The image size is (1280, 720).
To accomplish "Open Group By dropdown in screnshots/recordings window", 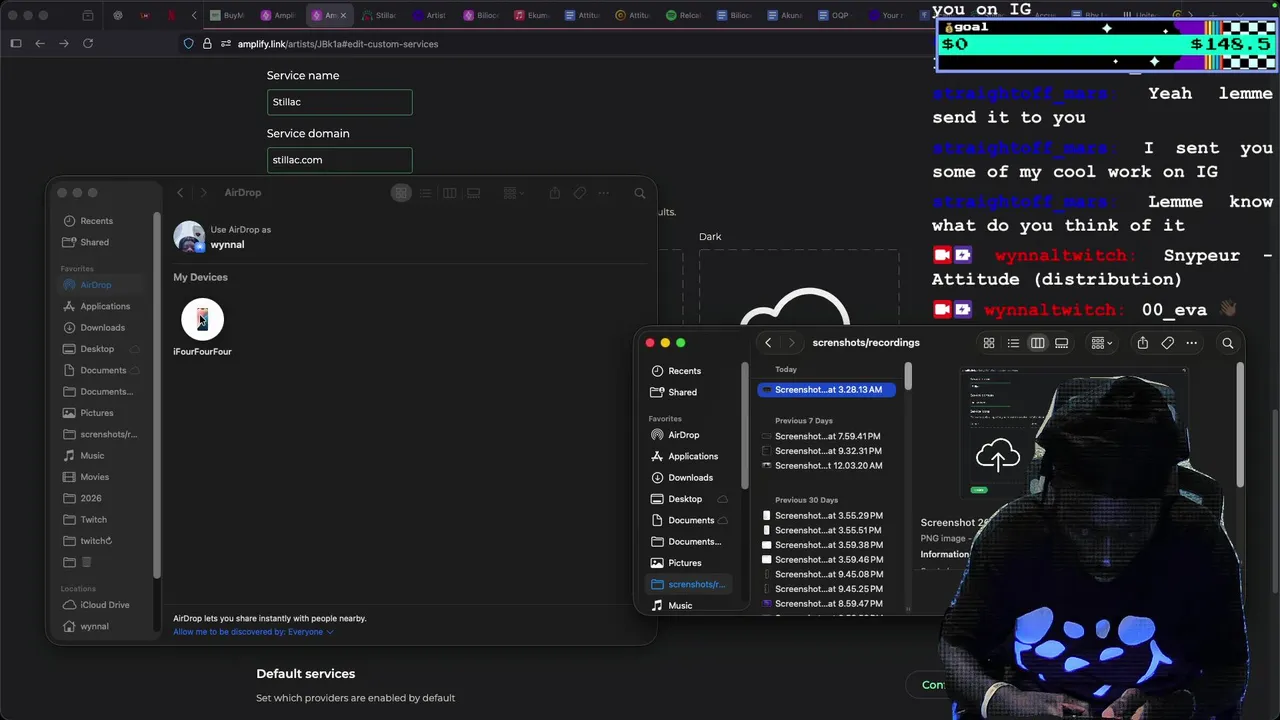I will pos(1102,343).
